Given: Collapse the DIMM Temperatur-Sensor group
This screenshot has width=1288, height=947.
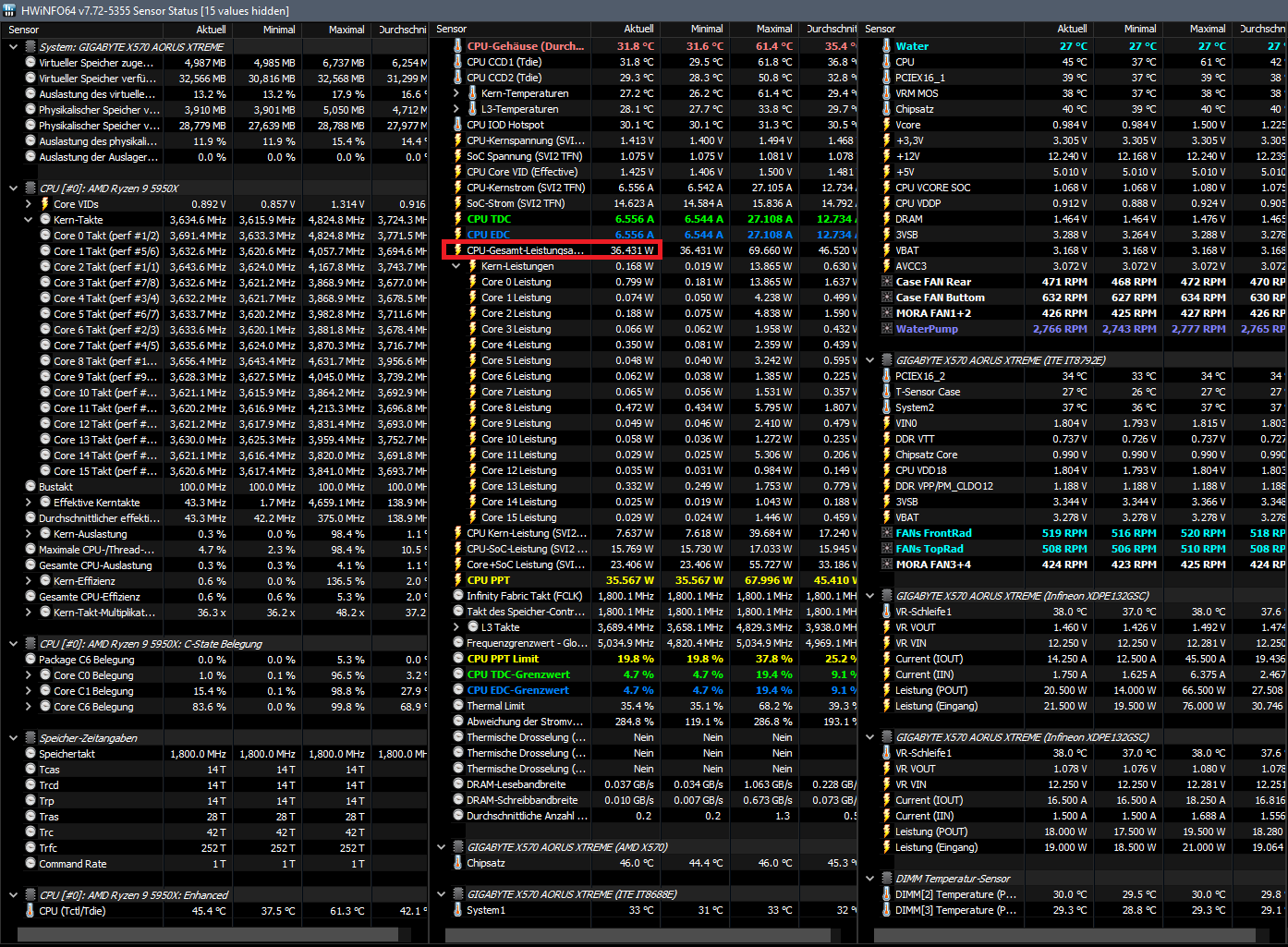Looking at the screenshot, I should click(x=870, y=879).
